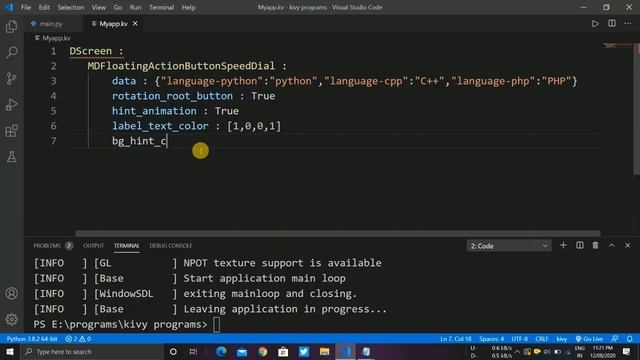Kill terminal with trash icon

[x=596, y=245]
